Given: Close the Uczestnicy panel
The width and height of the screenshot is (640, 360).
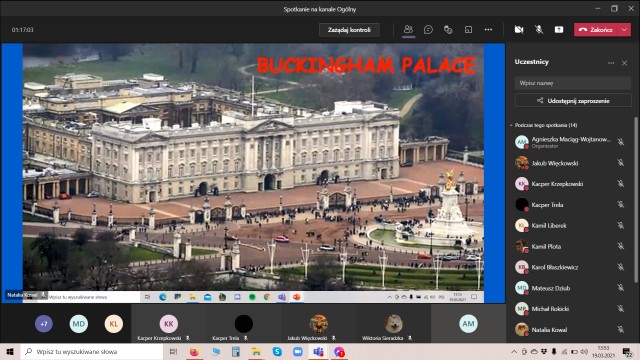Looking at the screenshot, I should coord(624,63).
